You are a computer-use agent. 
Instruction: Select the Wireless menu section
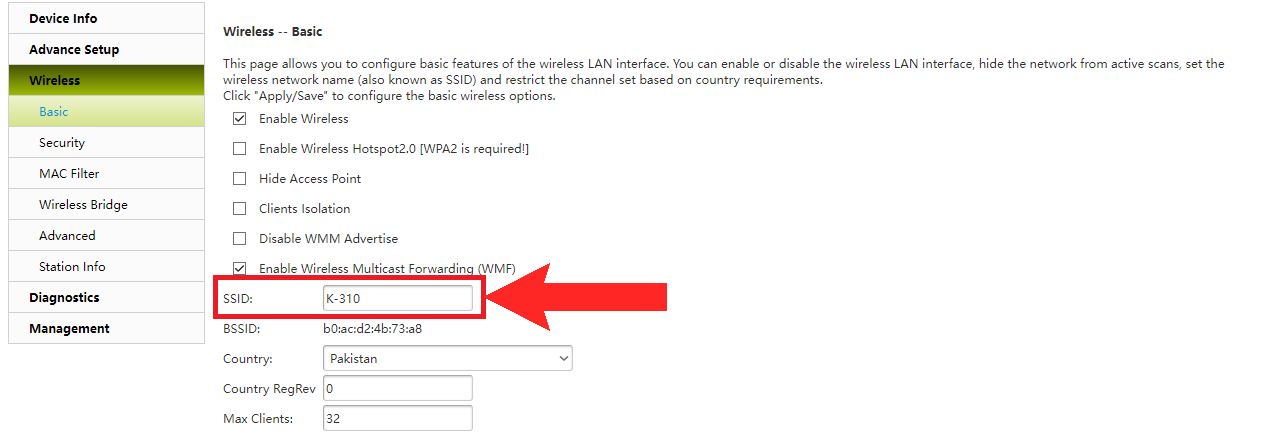click(55, 81)
